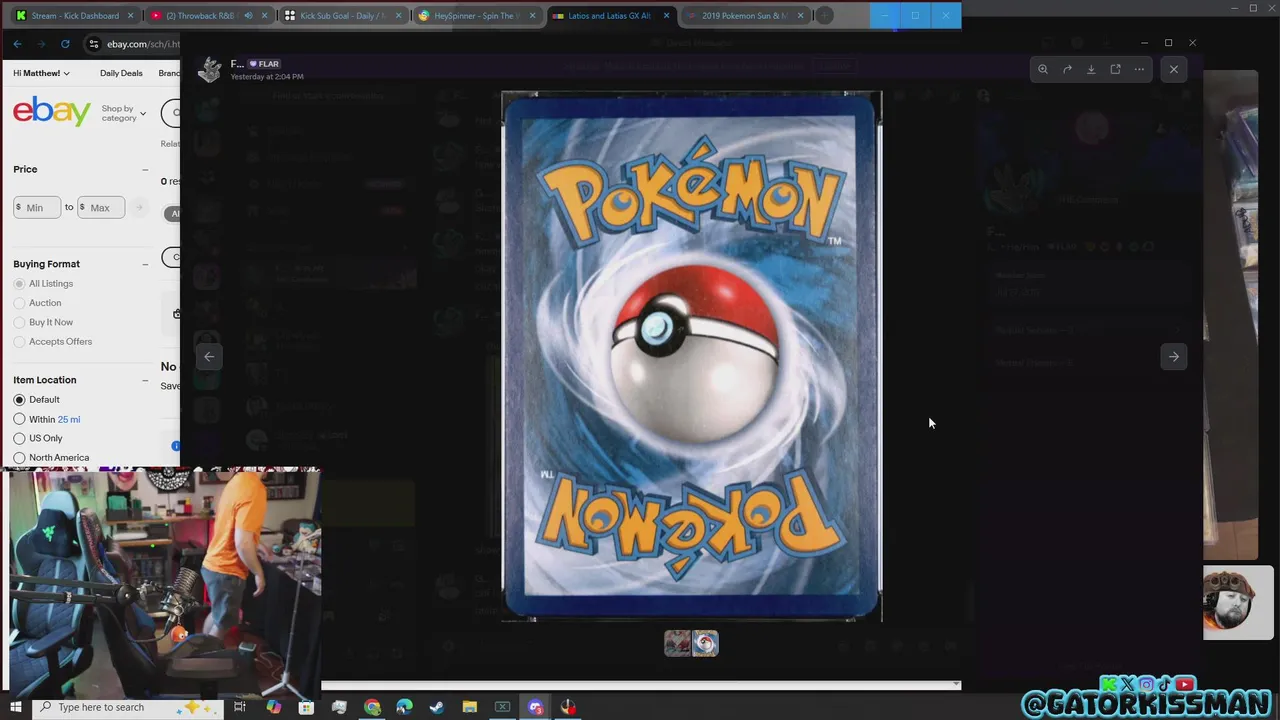Collapse the Price filter section

pyautogui.click(x=145, y=170)
